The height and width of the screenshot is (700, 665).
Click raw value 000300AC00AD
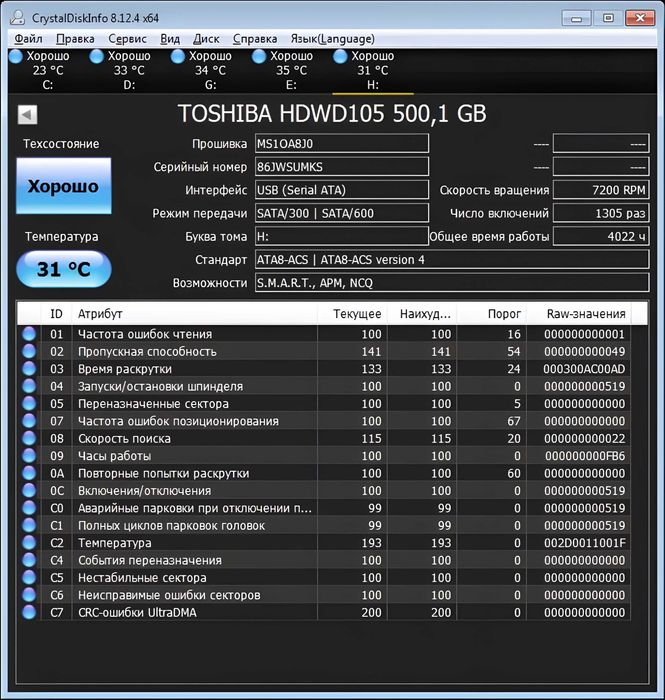pyautogui.click(x=584, y=369)
